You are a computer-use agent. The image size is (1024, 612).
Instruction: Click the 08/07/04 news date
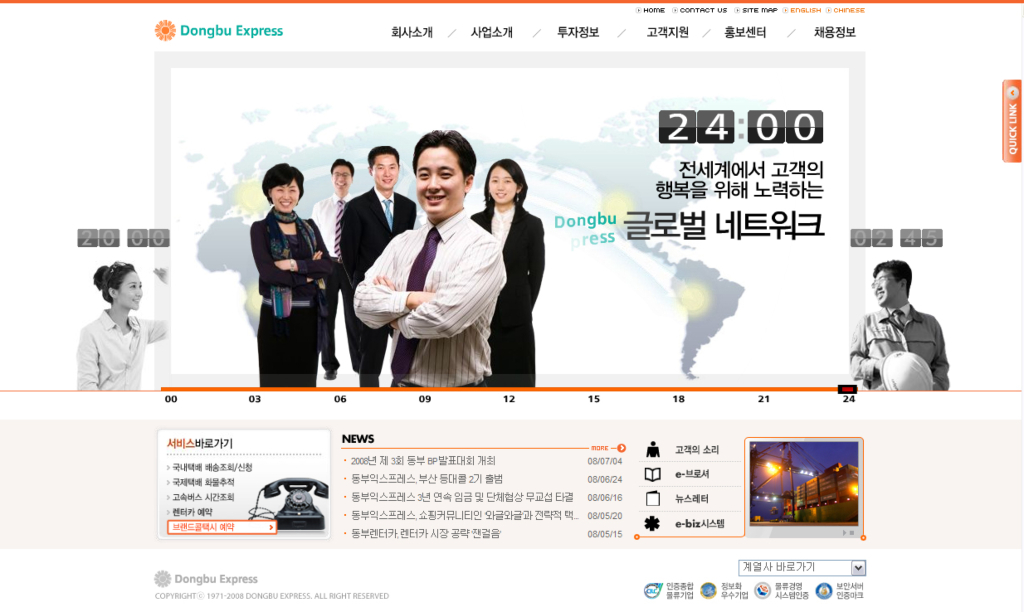coord(605,461)
